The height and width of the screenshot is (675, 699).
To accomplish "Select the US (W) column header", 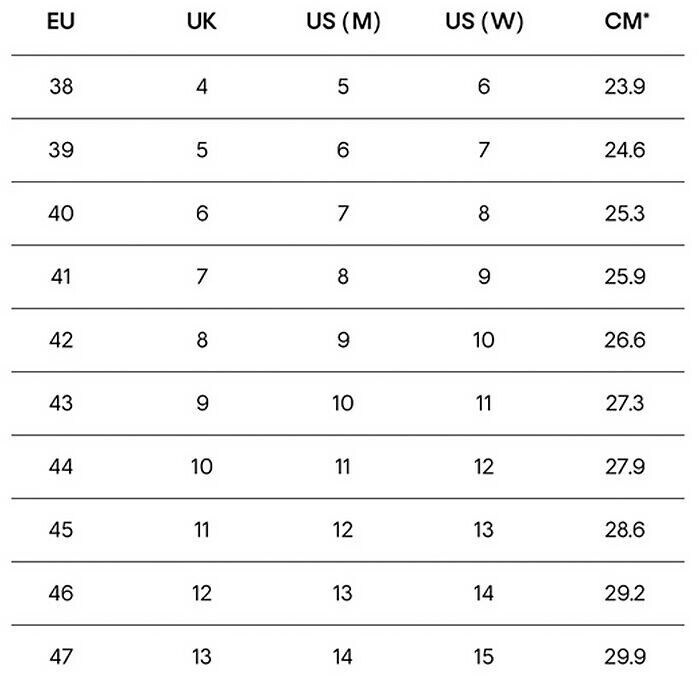I will tap(484, 21).
